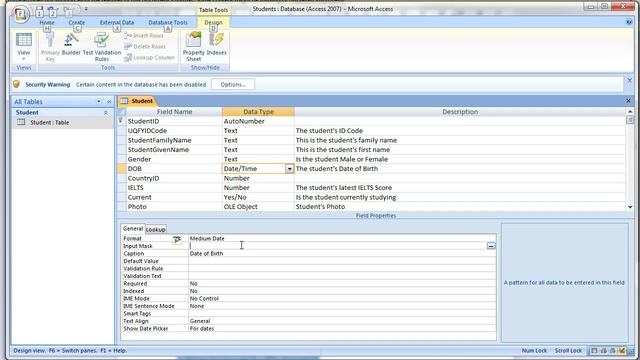This screenshot has height=360, width=640.
Task: Click the primary key row selector for StudentID
Action: pos(121,121)
